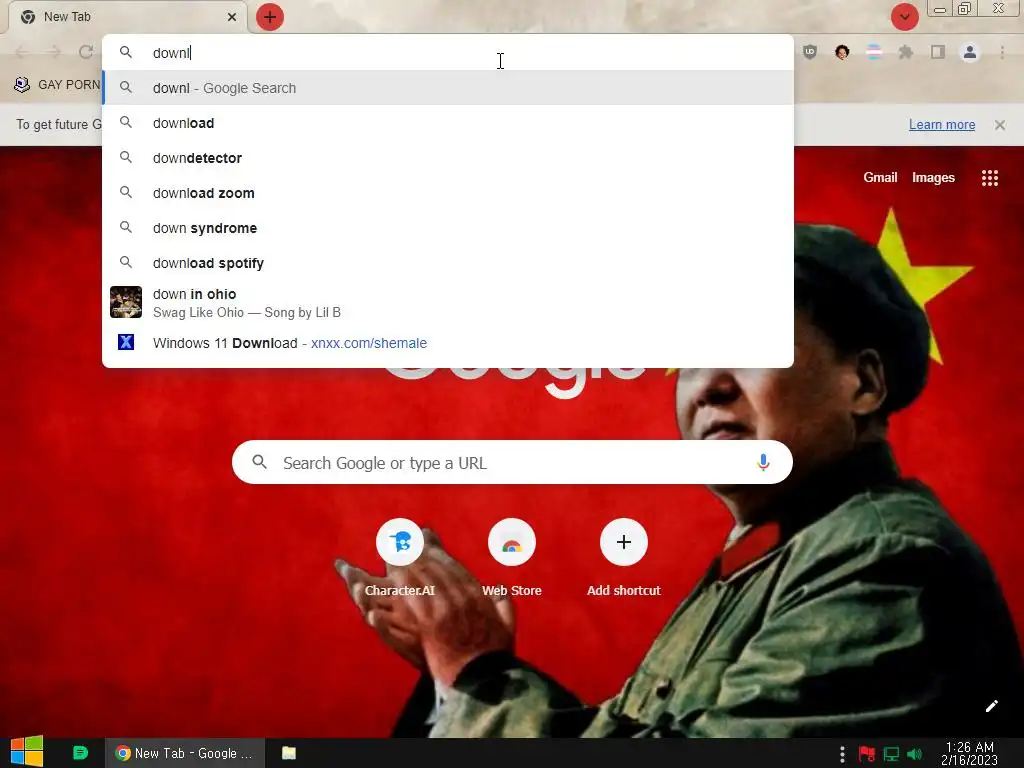Click the red flag tray icon
This screenshot has width=1024, height=768.
(x=867, y=754)
